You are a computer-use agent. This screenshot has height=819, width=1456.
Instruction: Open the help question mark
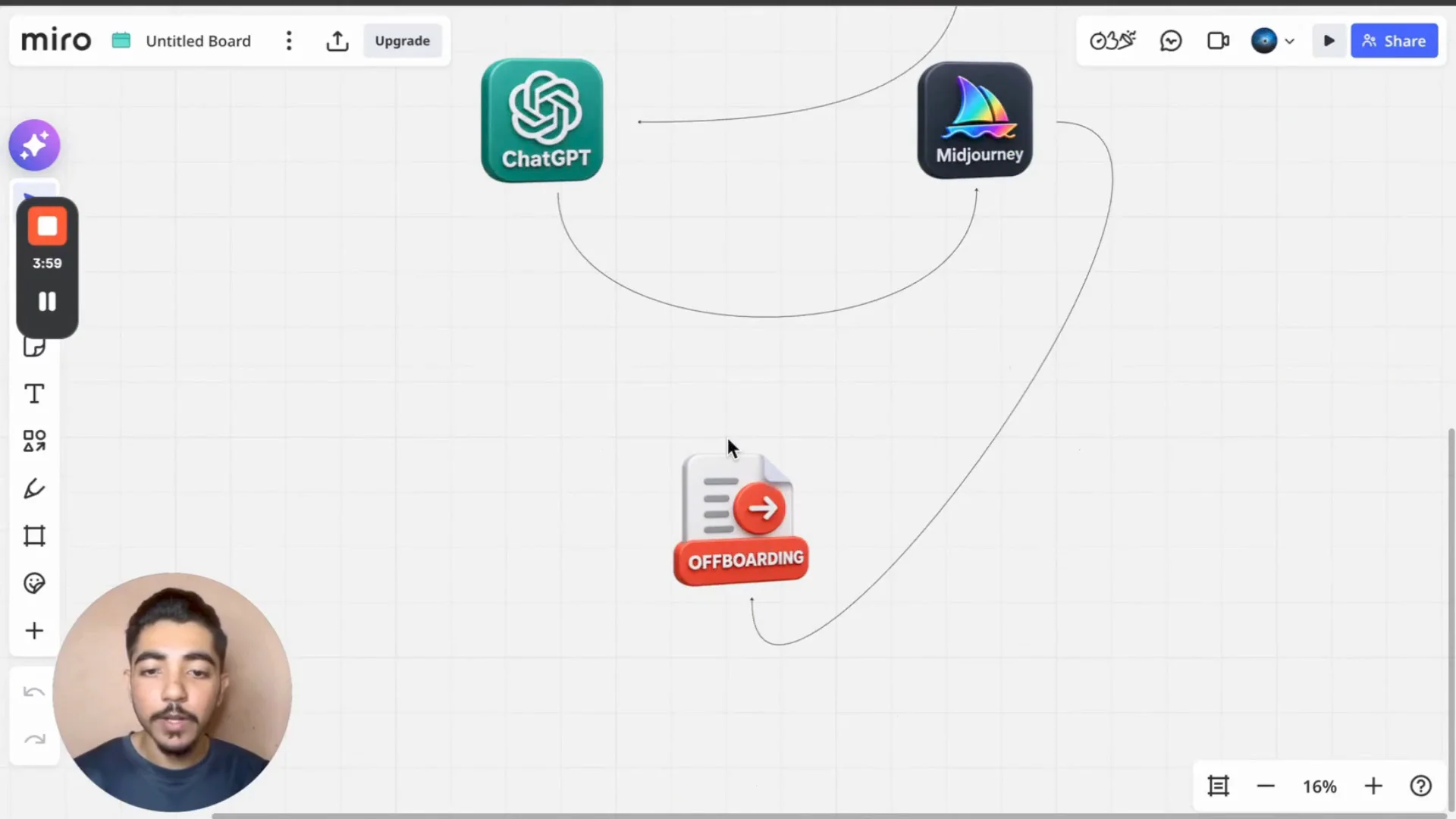1420,786
